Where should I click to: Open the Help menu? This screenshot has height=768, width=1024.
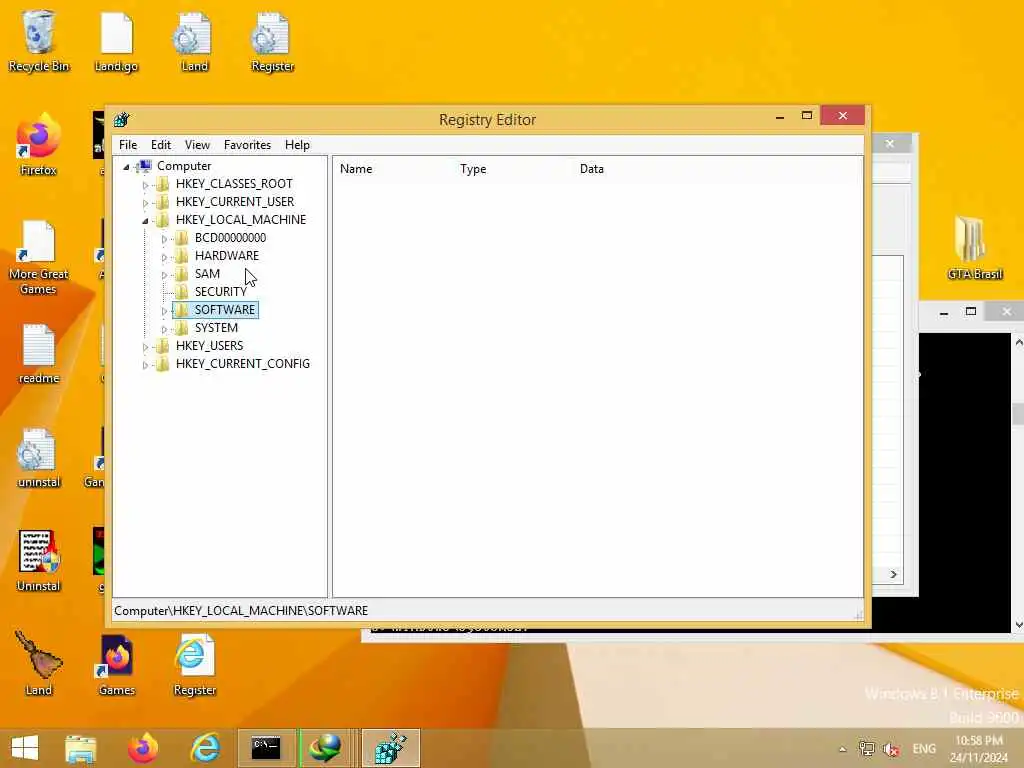click(x=297, y=145)
